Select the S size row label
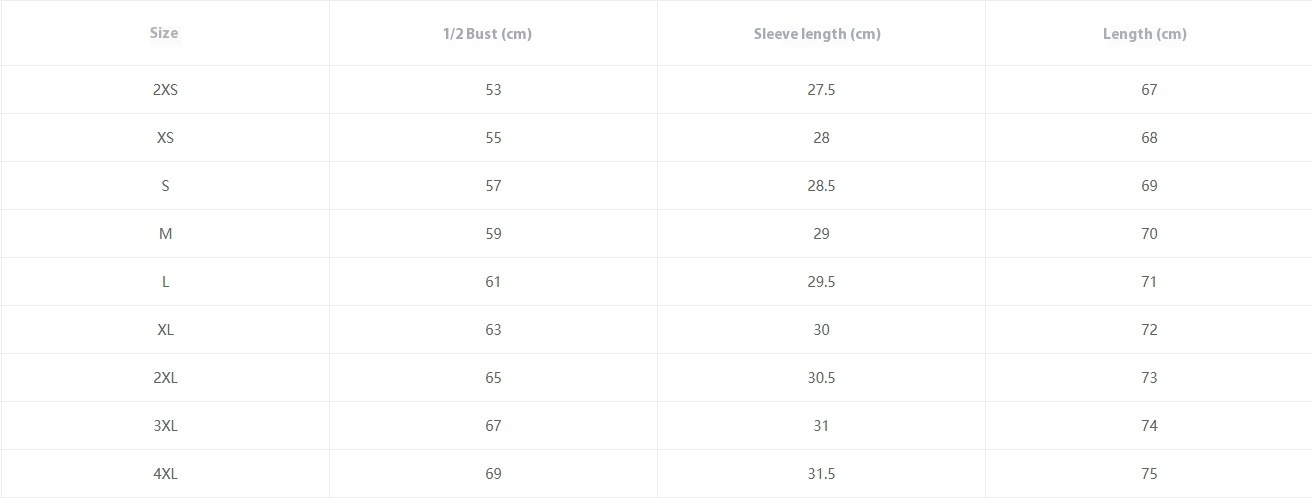Screen dimensions: 1312x498 pyautogui.click(x=165, y=186)
